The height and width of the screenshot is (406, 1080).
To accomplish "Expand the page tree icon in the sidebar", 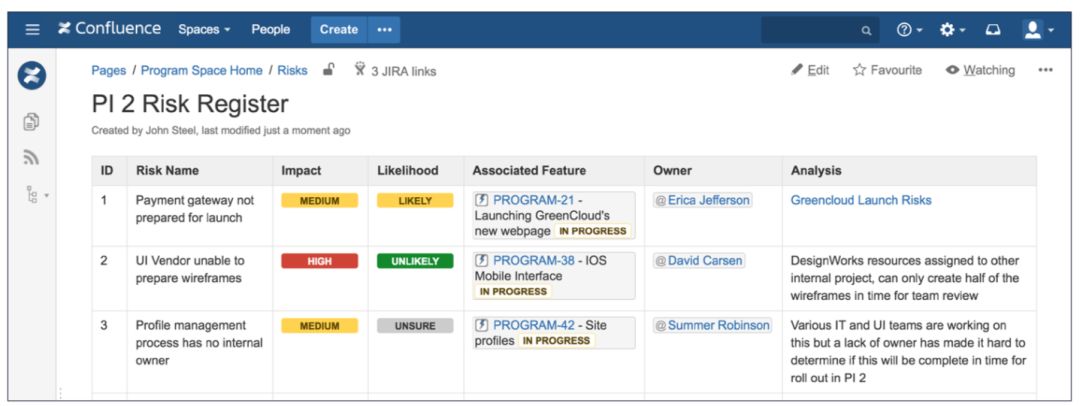I will (36, 193).
